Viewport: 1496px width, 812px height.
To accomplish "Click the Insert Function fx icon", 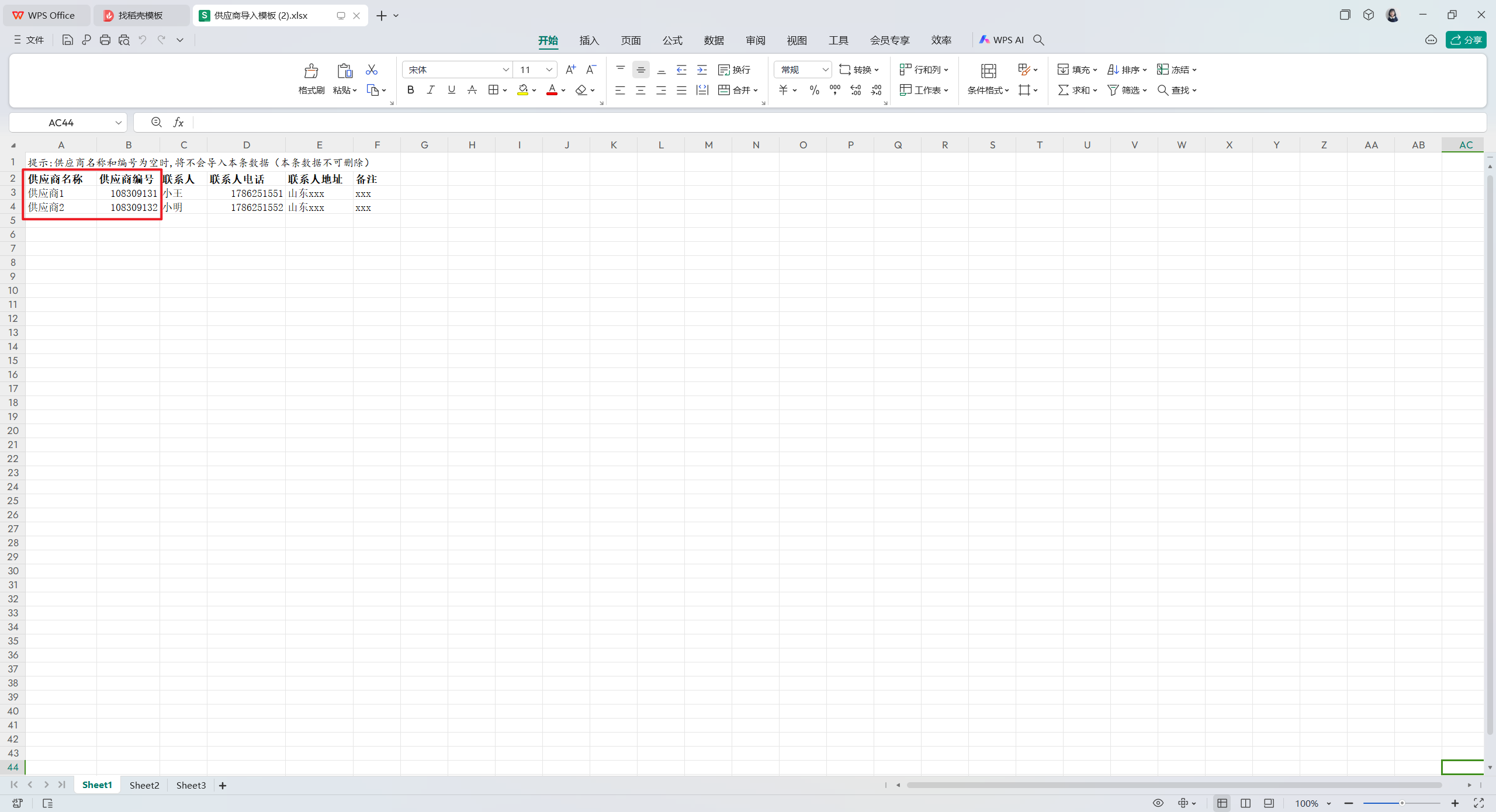I will point(178,122).
